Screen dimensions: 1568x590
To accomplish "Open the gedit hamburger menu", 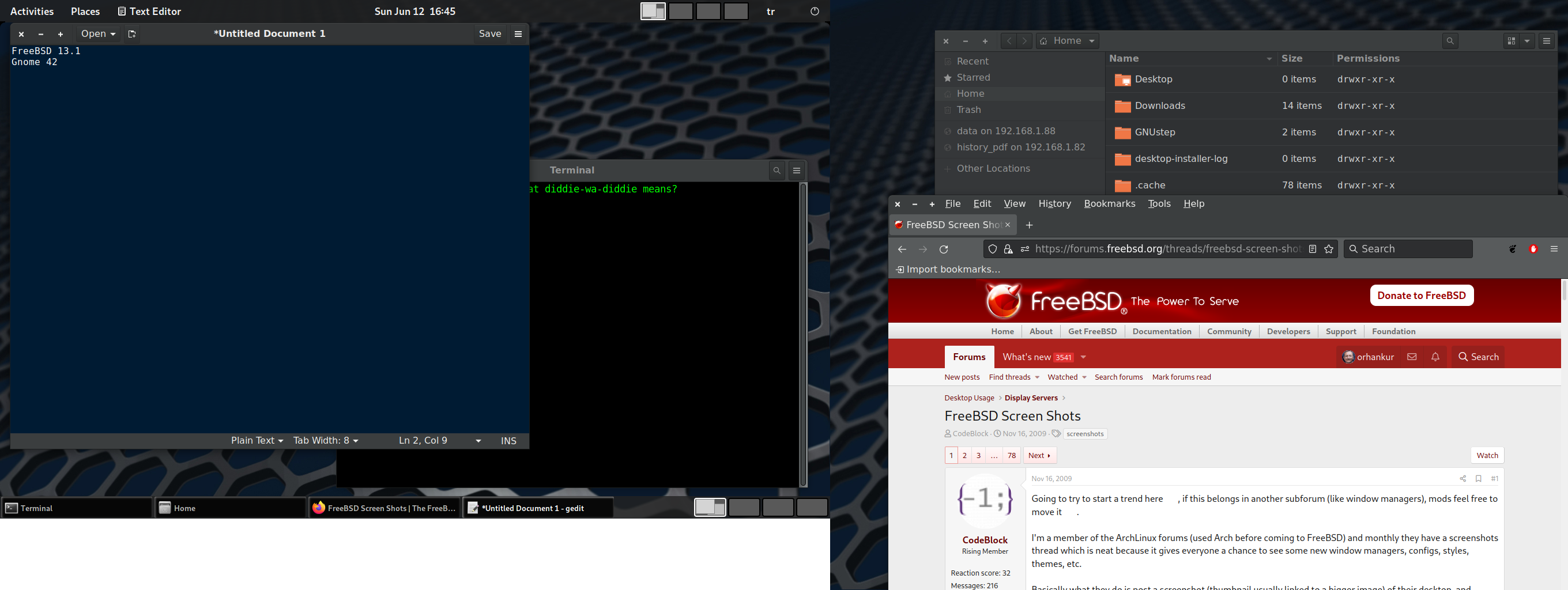I will click(x=518, y=34).
